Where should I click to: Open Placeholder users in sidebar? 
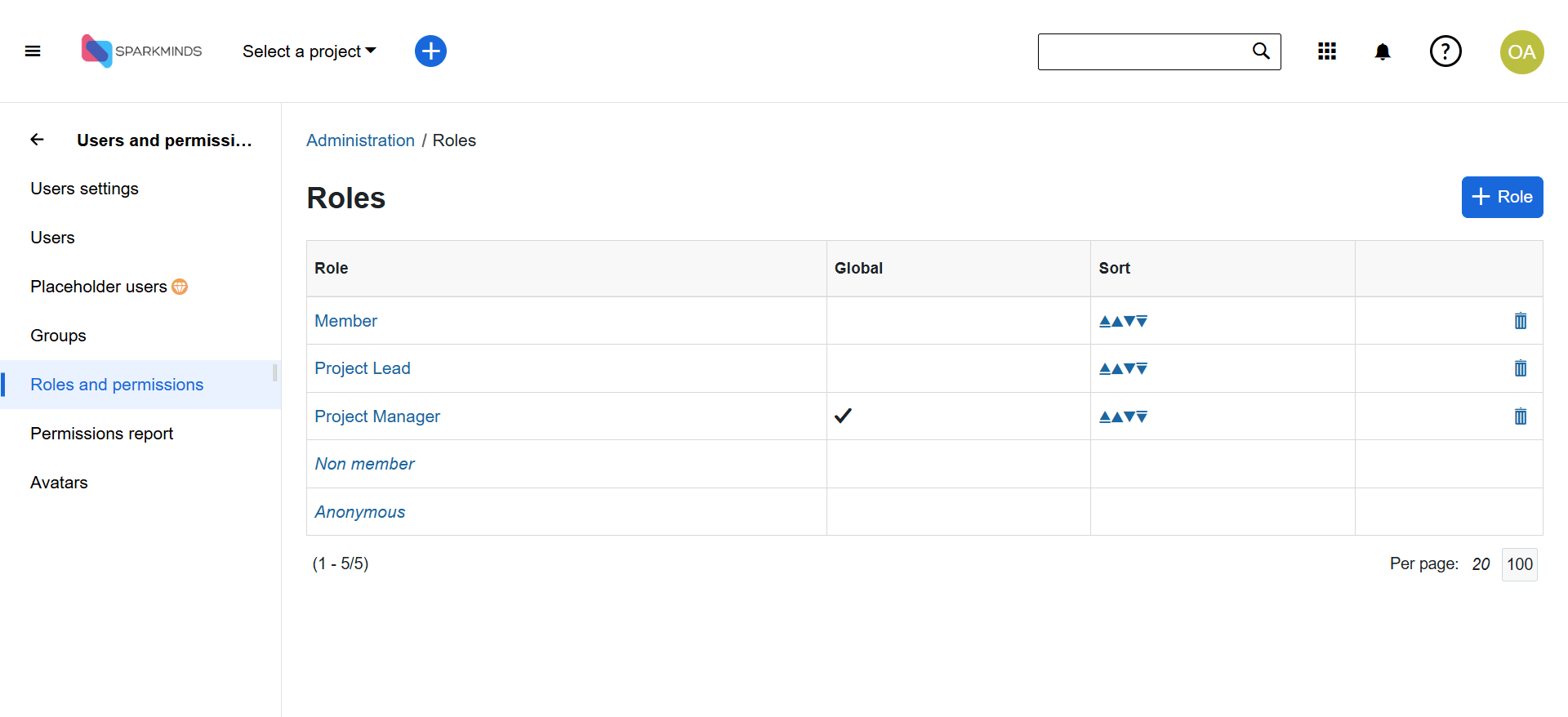pos(99,287)
